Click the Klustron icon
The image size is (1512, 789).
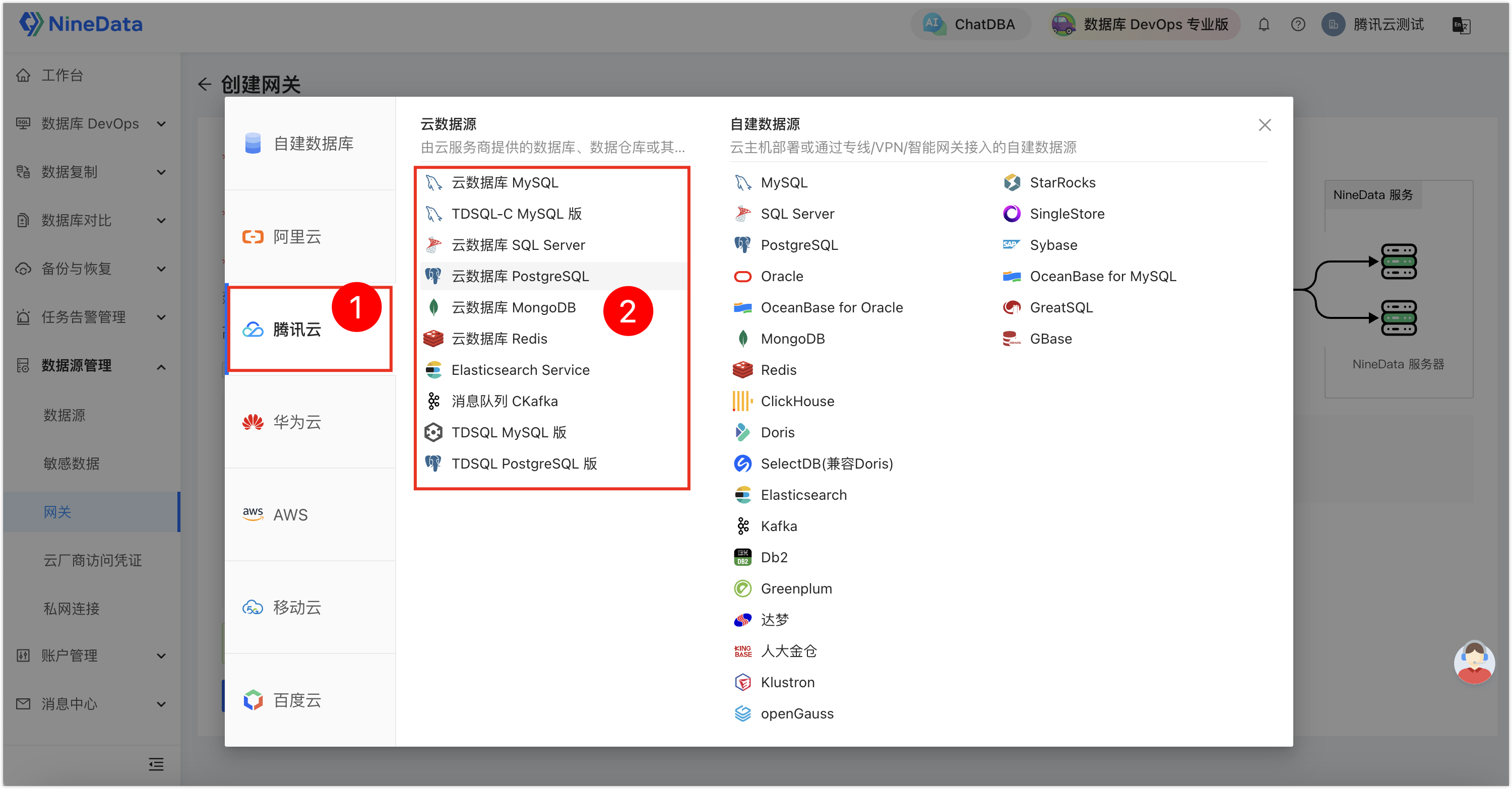(x=742, y=682)
